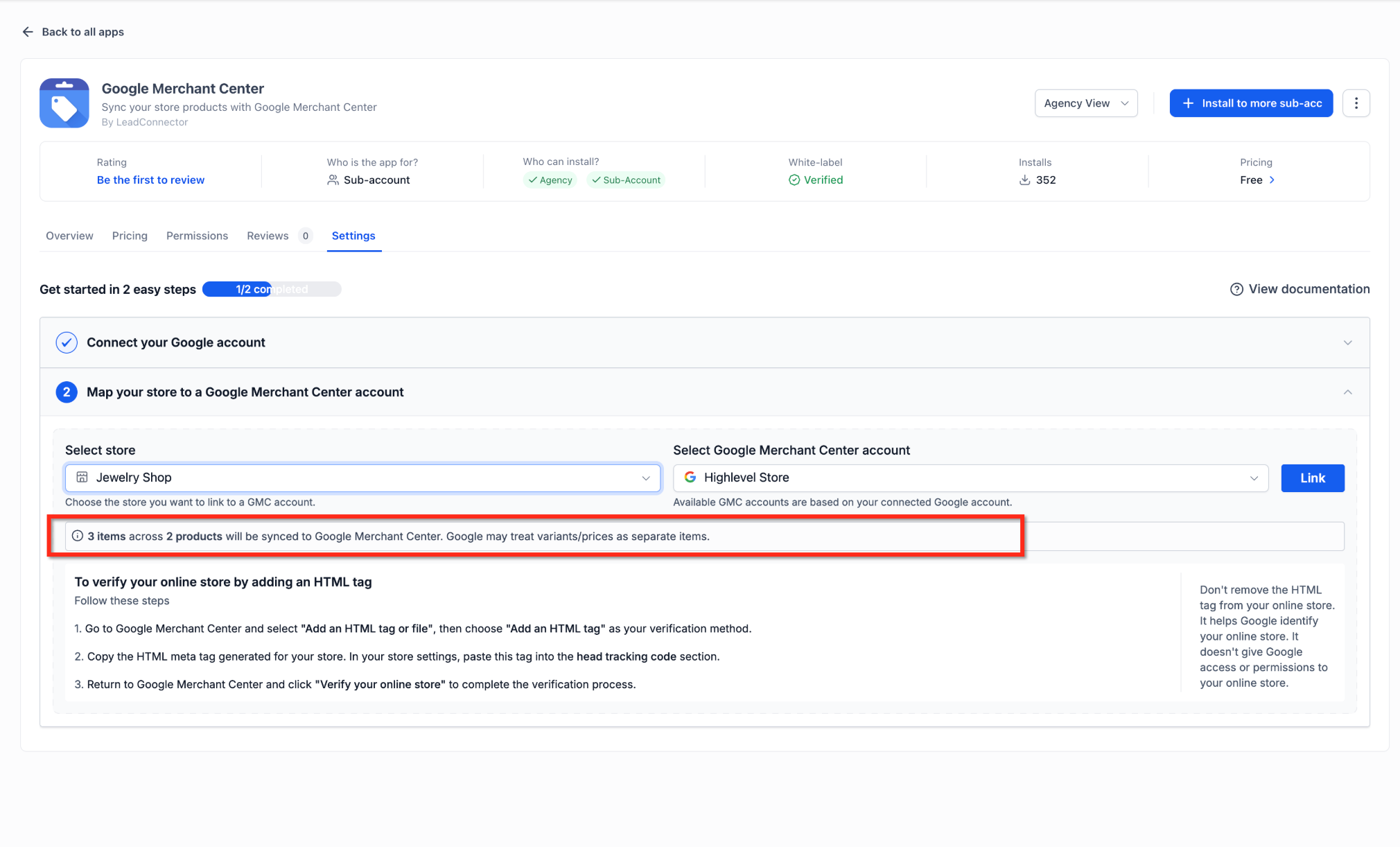Image resolution: width=1400 pixels, height=847 pixels.
Task: Click the back arrow icon
Action: (28, 32)
